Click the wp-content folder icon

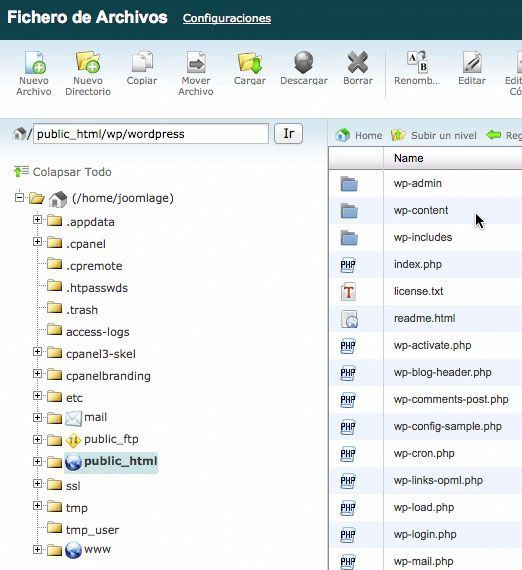349,211
